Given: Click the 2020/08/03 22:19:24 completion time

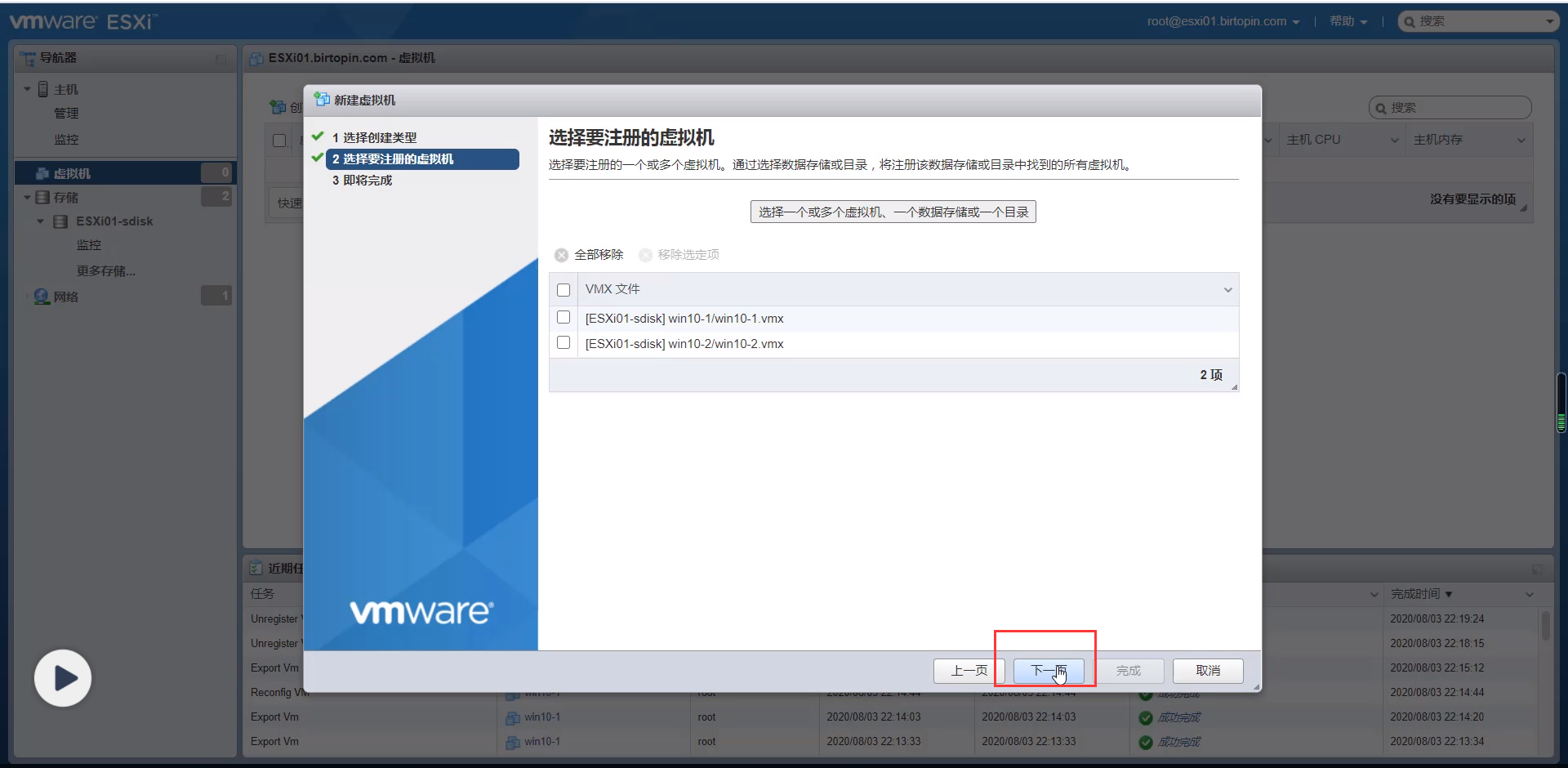Looking at the screenshot, I should [x=1437, y=619].
